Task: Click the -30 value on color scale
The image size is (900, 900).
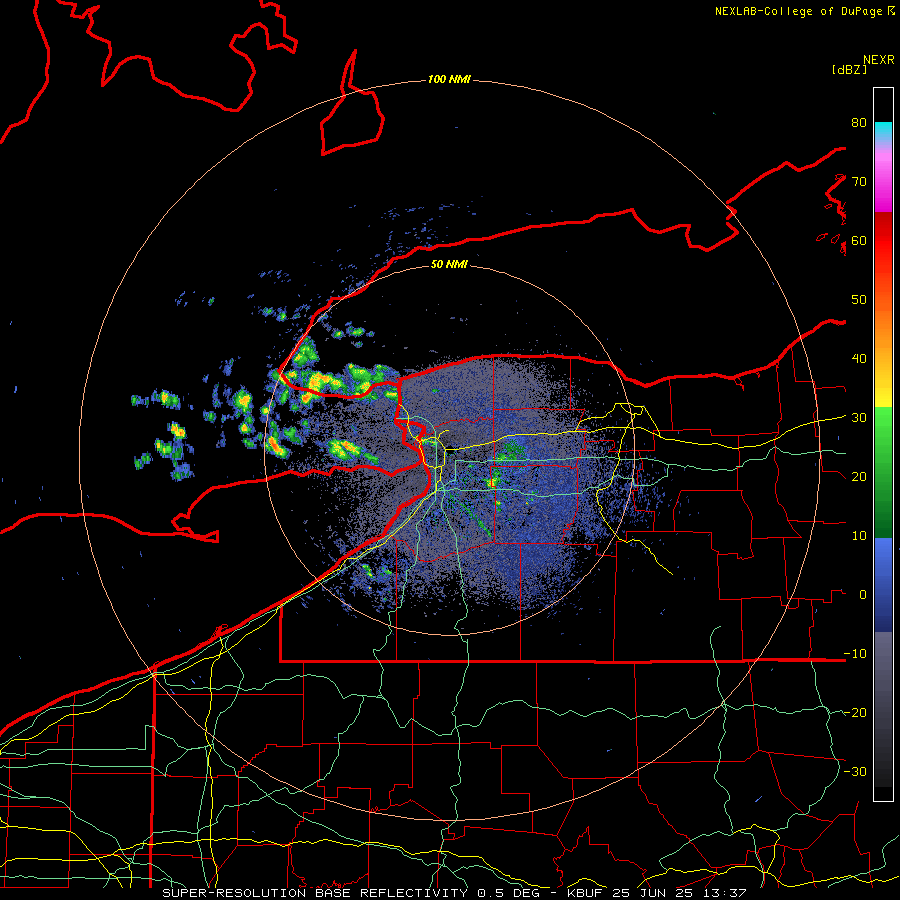Action: (855, 771)
